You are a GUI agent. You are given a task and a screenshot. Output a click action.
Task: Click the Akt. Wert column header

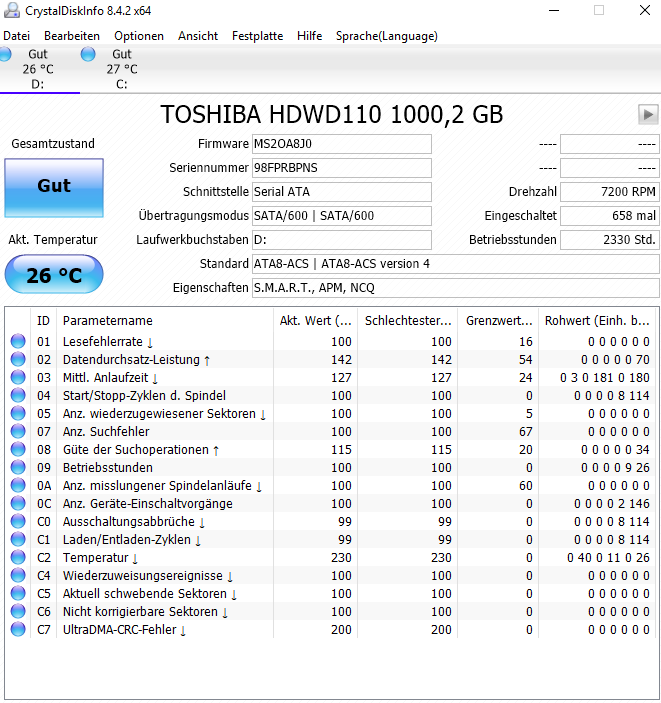pos(315,321)
